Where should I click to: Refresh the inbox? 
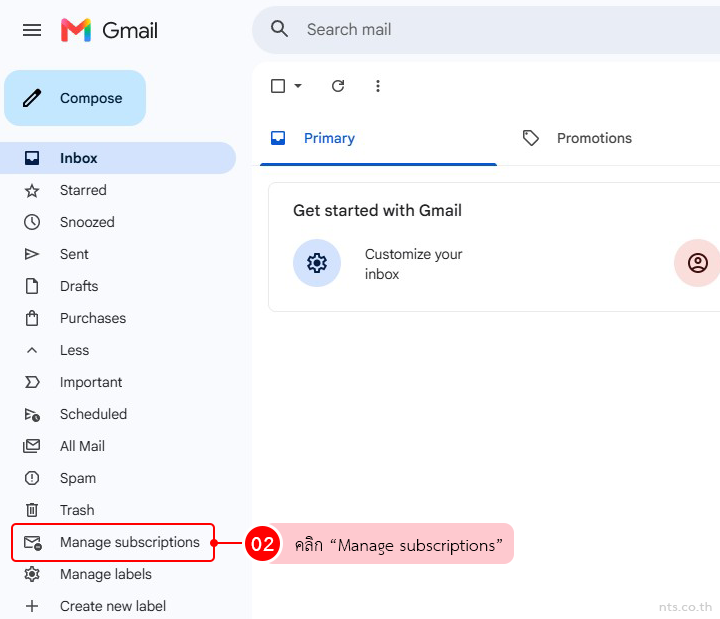click(x=338, y=86)
